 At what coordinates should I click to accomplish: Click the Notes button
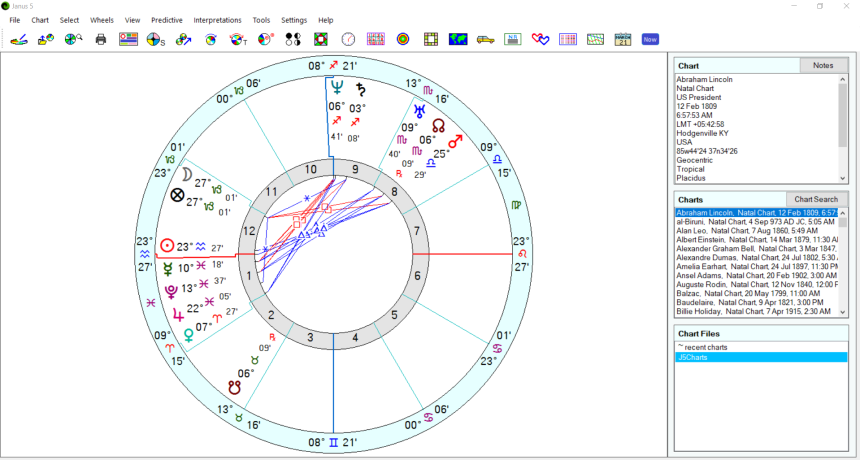pos(822,66)
